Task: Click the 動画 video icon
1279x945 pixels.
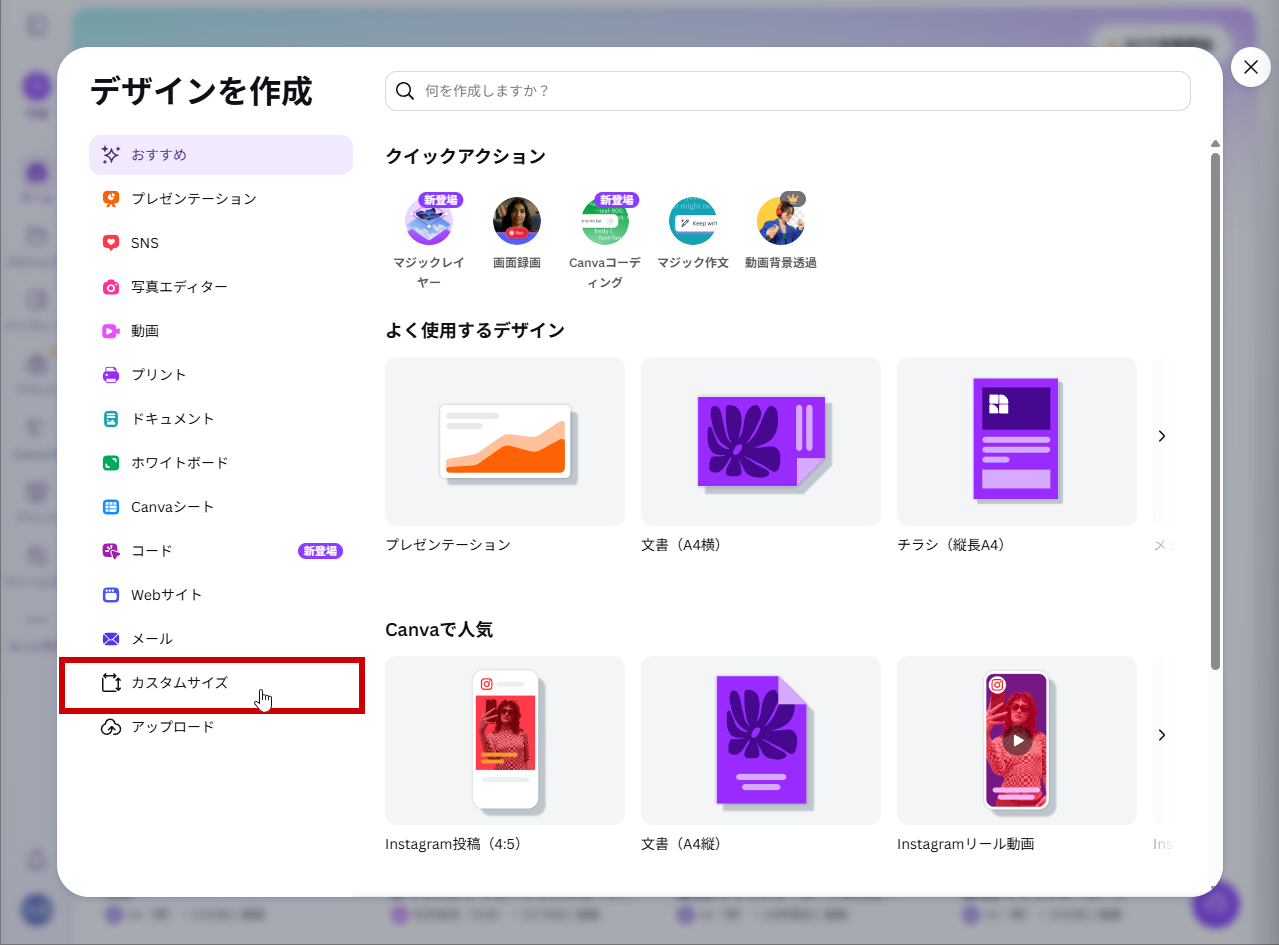Action: pos(111,331)
